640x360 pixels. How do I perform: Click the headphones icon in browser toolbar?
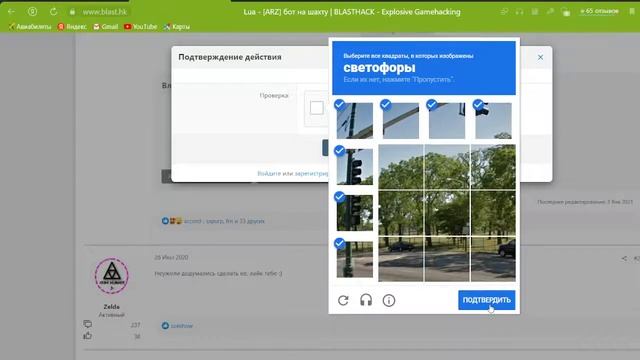click(x=519, y=12)
